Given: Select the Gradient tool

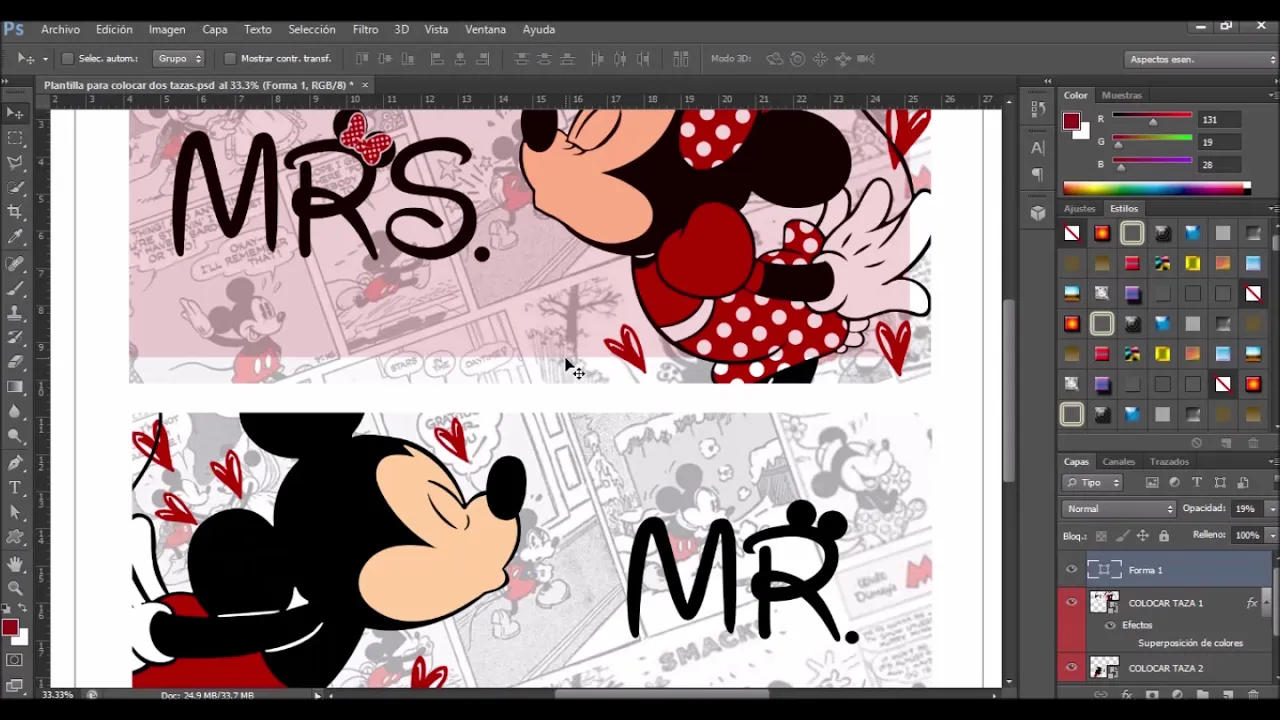Looking at the screenshot, I should (15, 387).
